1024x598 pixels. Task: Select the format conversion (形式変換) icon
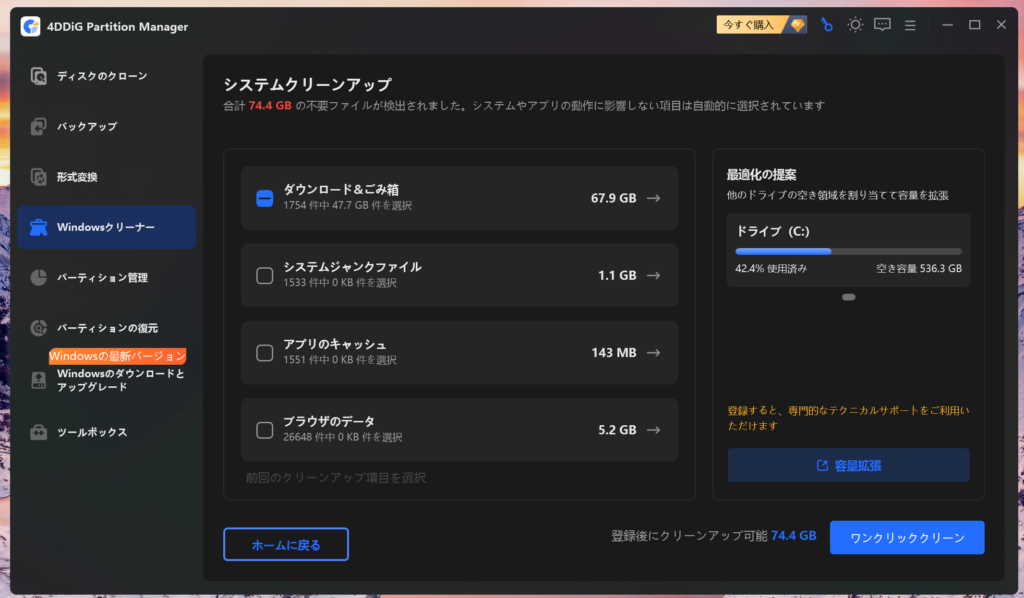click(x=39, y=177)
